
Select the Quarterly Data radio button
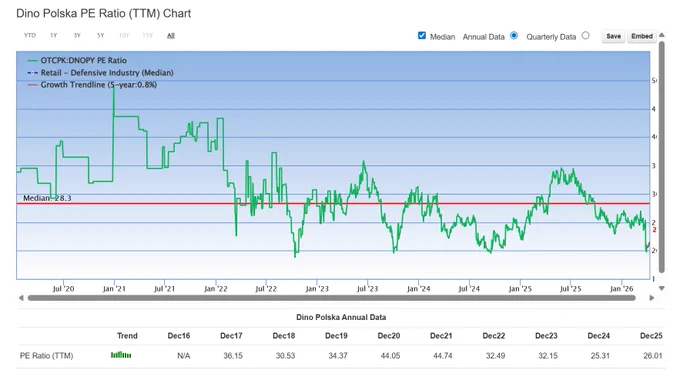click(585, 36)
